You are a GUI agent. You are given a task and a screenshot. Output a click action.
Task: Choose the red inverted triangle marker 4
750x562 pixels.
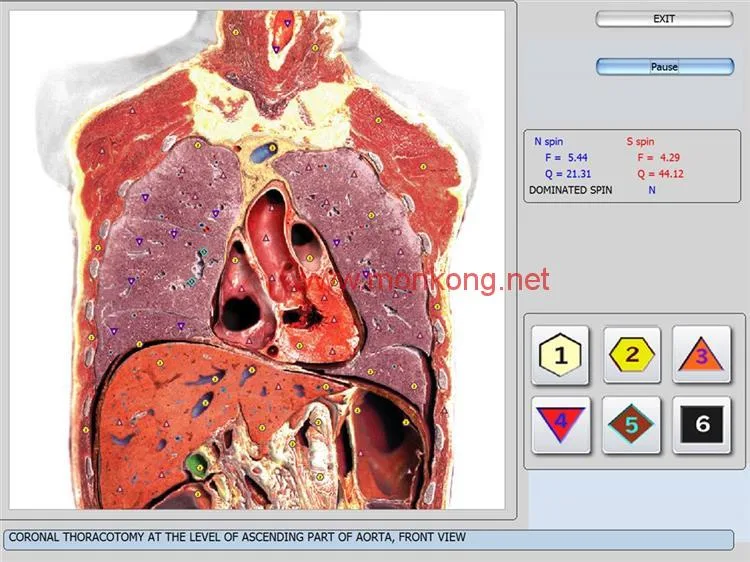[x=561, y=424]
